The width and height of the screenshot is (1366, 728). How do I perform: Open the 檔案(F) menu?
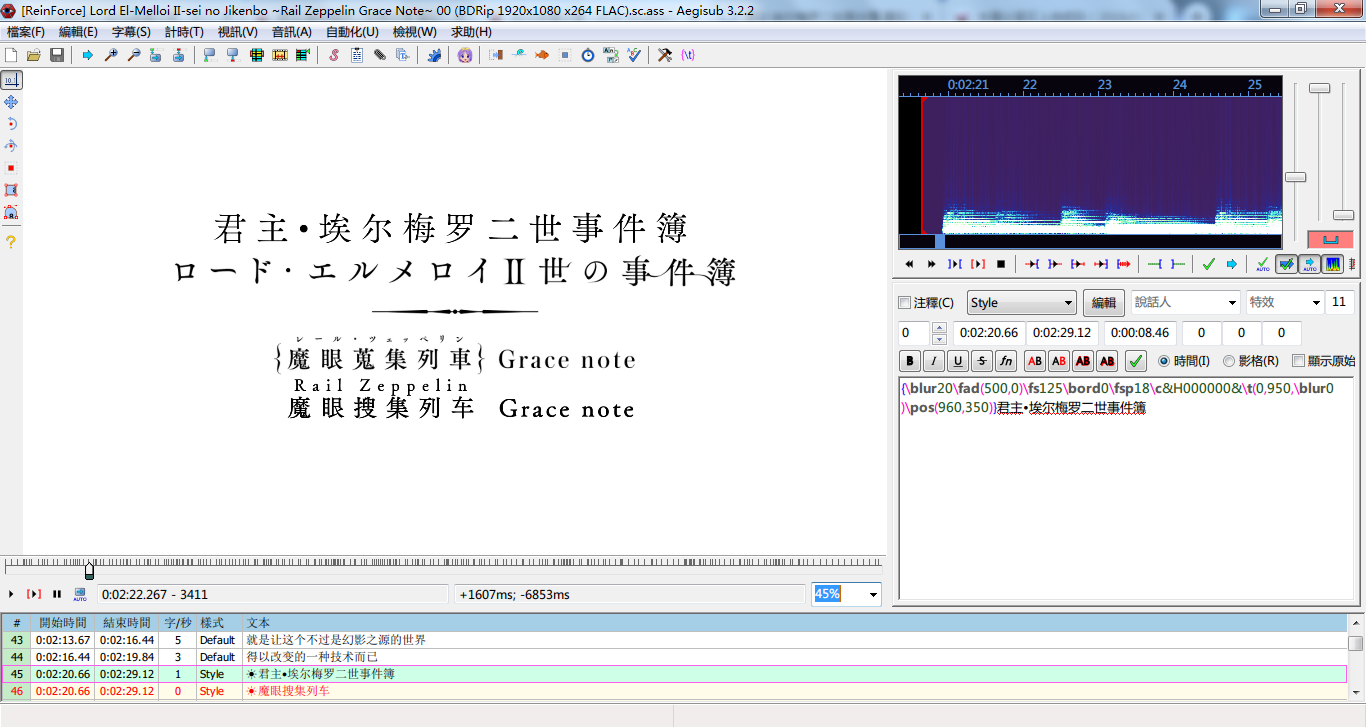pyautogui.click(x=26, y=32)
